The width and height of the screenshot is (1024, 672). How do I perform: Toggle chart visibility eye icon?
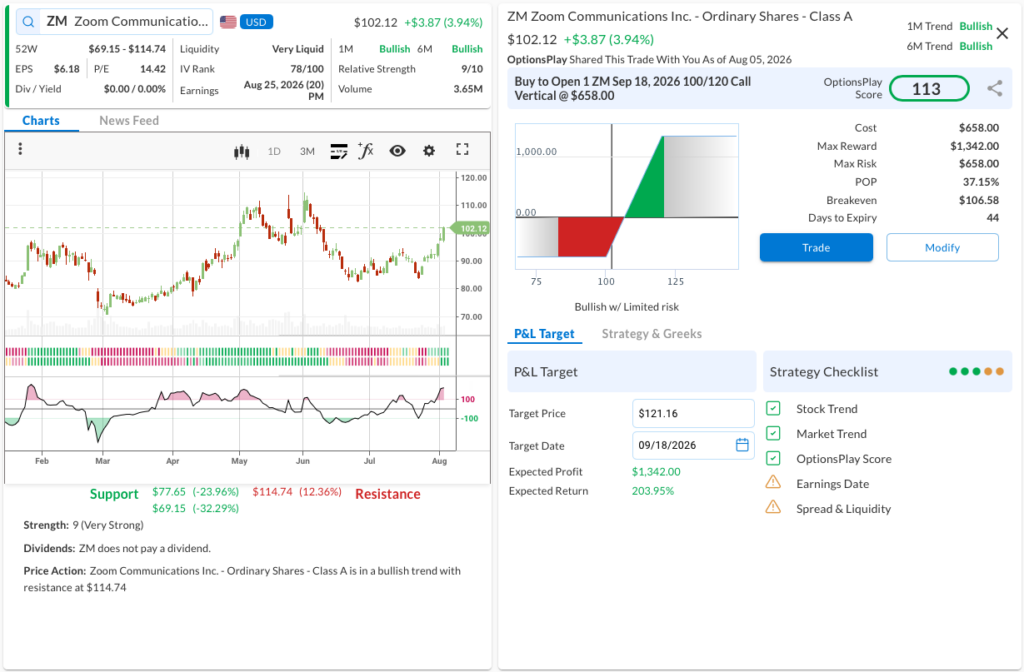tap(397, 151)
